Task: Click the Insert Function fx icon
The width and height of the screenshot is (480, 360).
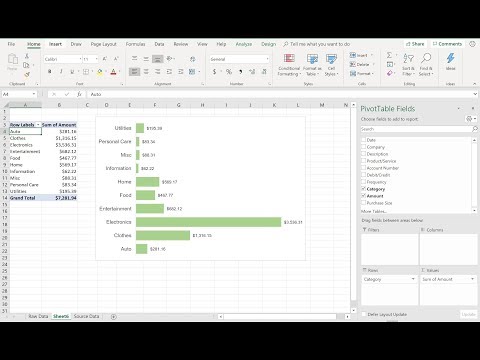Action: pos(79,94)
